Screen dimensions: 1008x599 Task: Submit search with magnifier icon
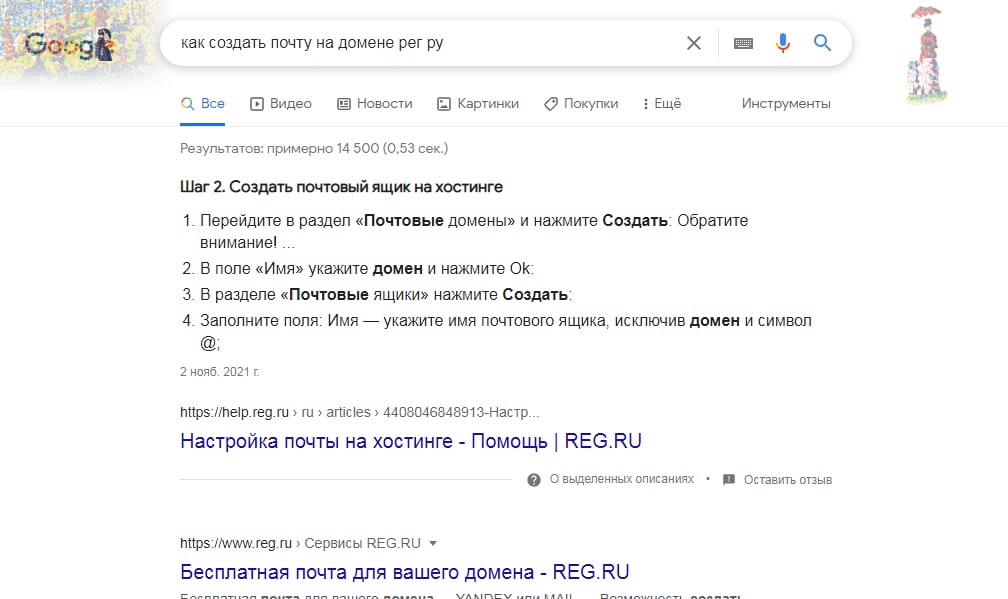click(822, 43)
